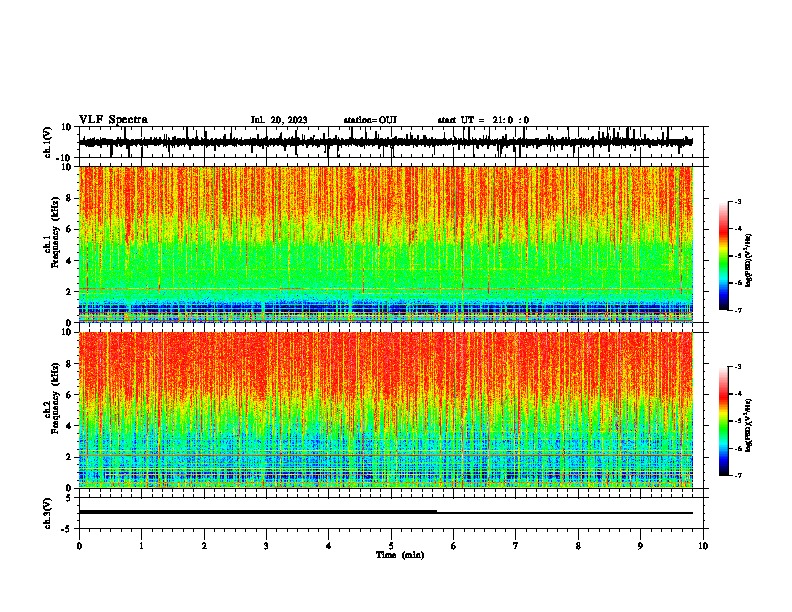The height and width of the screenshot is (612, 792).
Task: Click time axis tick label "9"
Action: tap(640, 546)
